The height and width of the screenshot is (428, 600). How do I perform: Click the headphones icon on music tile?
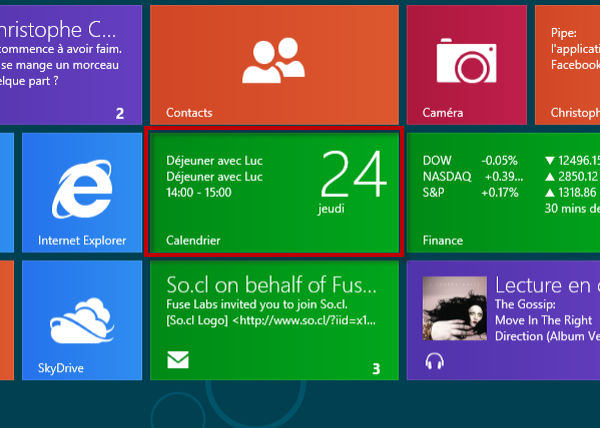(435, 361)
